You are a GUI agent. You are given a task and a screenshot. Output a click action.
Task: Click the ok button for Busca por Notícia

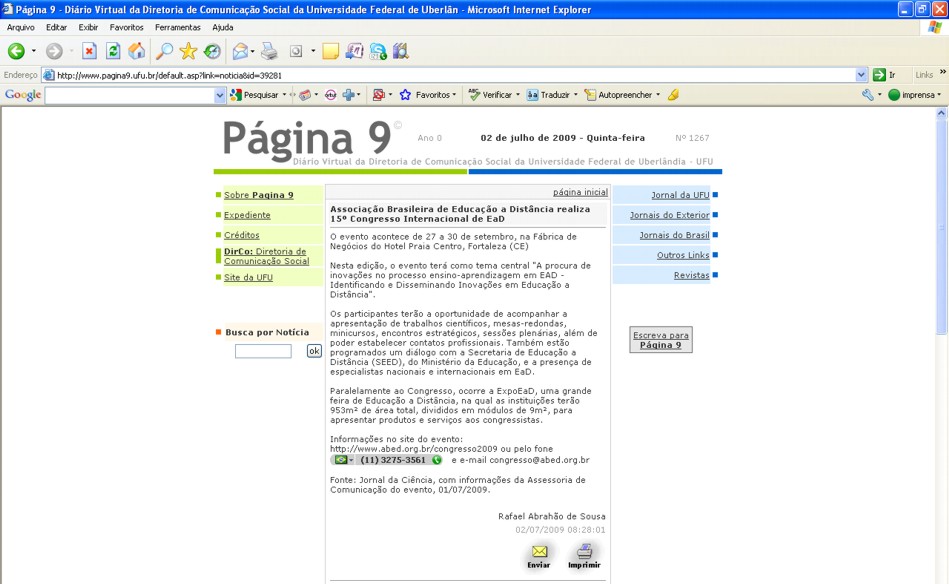pyautogui.click(x=314, y=351)
